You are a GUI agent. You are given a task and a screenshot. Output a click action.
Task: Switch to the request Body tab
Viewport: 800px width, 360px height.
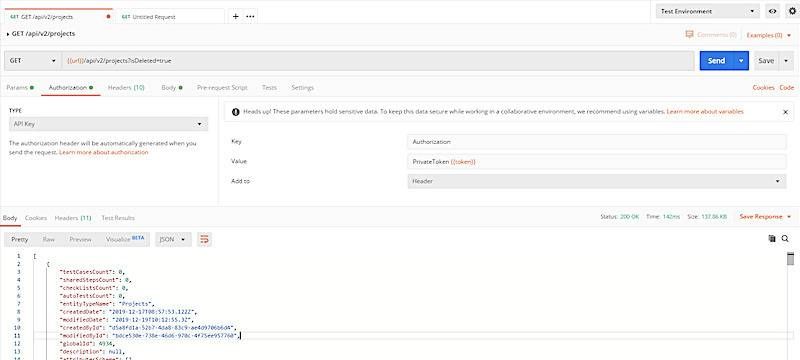(171, 88)
